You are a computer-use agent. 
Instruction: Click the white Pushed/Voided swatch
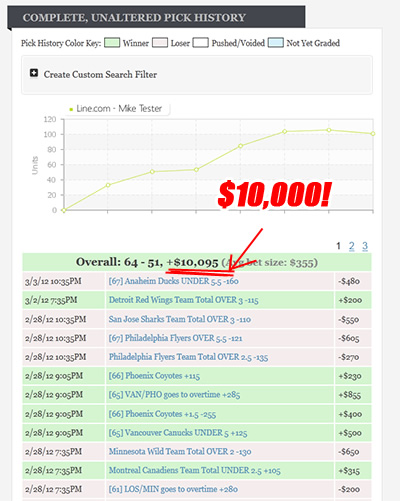200,43
